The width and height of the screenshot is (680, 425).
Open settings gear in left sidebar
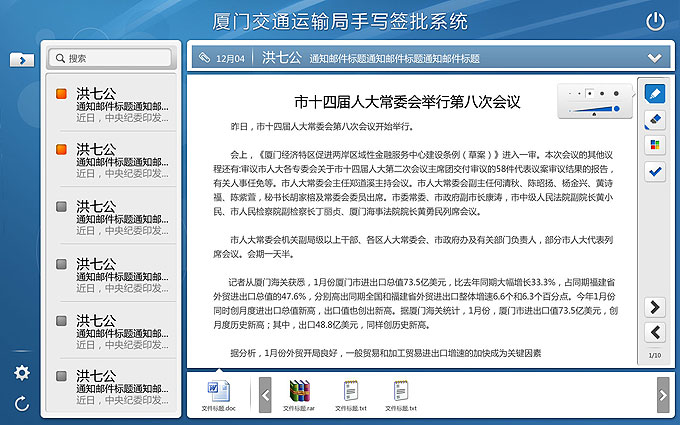pos(21,373)
